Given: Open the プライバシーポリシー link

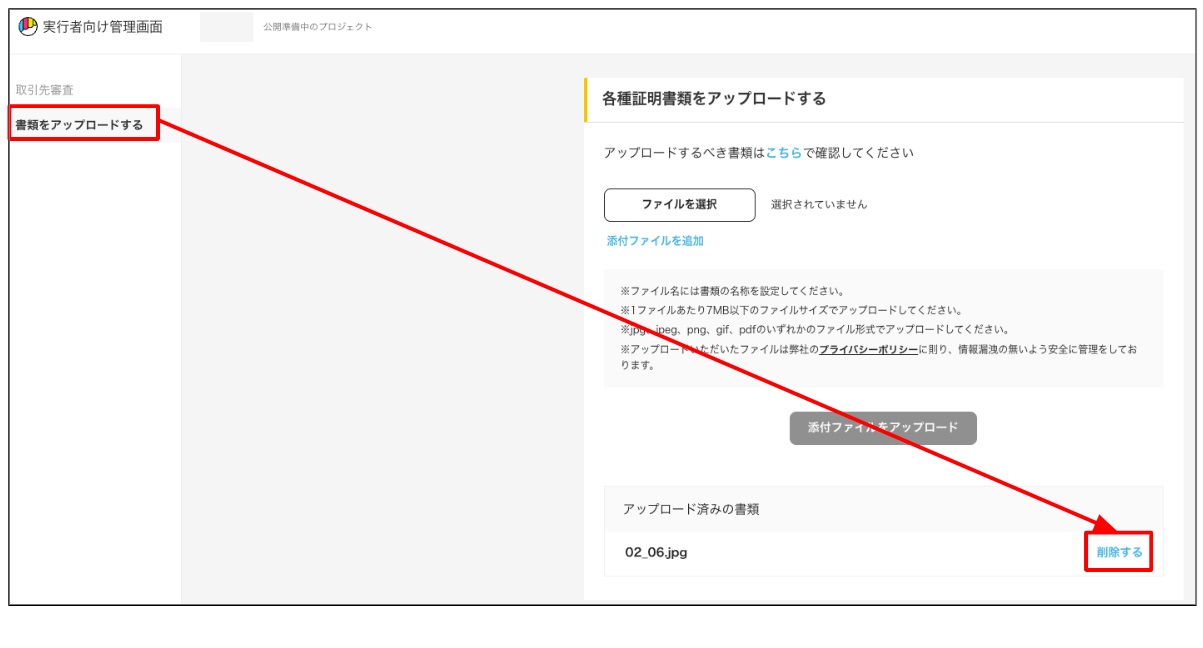Looking at the screenshot, I should (x=868, y=350).
